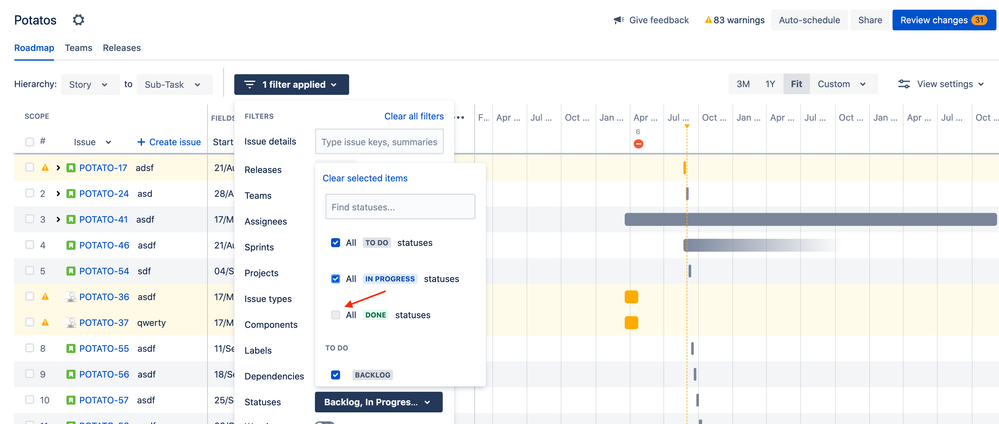The width and height of the screenshot is (999, 424).
Task: Click the warning triangle on POTATO-36 row
Action: point(45,297)
